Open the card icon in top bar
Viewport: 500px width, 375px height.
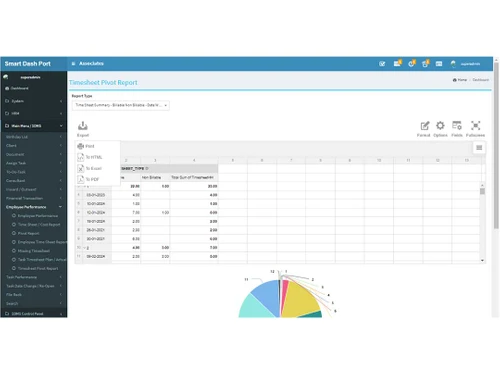click(439, 64)
